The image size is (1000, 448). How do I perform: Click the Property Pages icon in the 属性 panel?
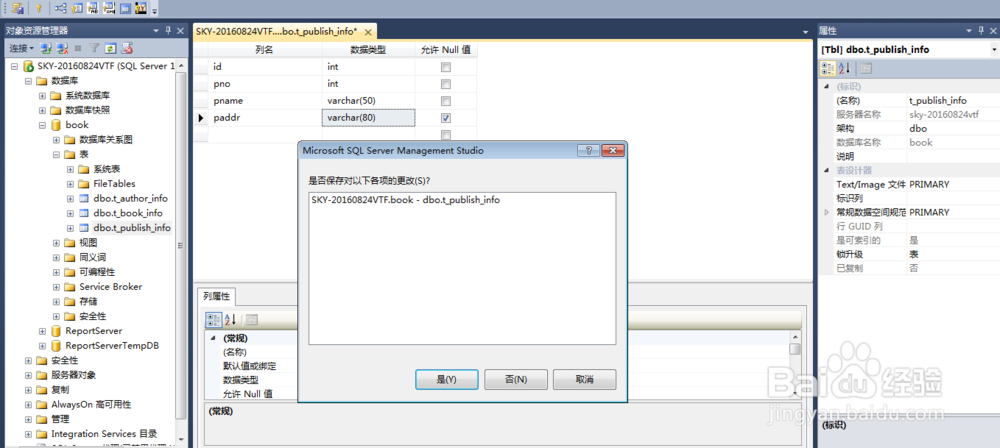click(866, 68)
